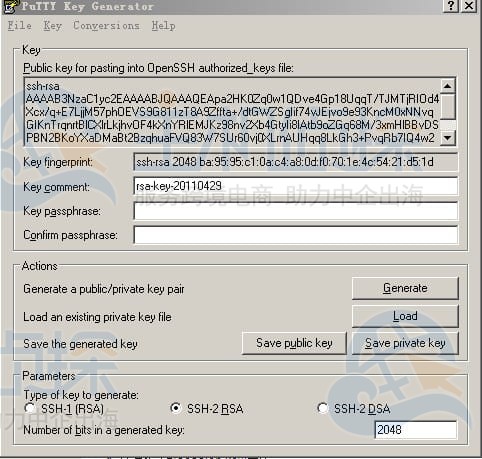482x459 pixels.
Task: Click 'Public key for pasting into OpenSSH' label
Action: coord(158,68)
